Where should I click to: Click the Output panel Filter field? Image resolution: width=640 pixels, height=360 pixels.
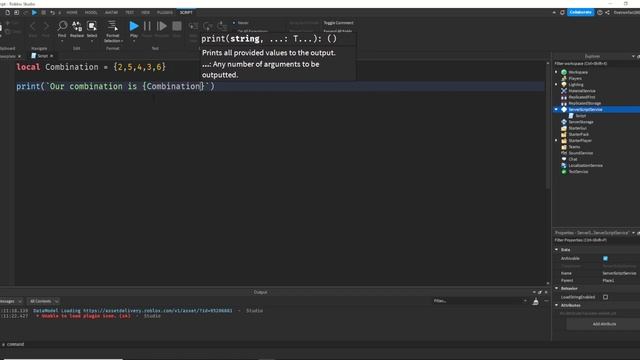pos(480,301)
